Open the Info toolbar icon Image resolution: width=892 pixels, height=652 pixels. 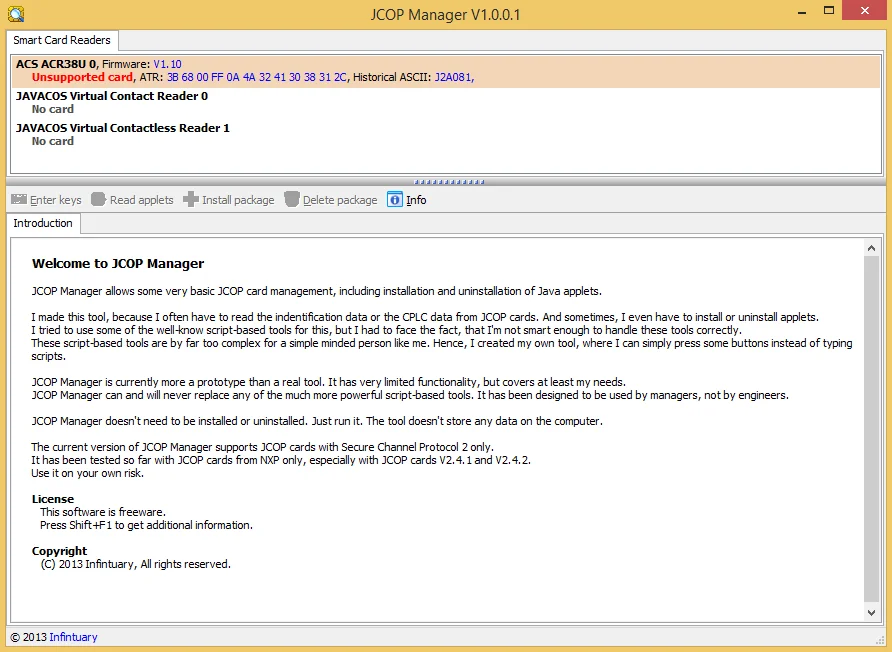pos(395,200)
